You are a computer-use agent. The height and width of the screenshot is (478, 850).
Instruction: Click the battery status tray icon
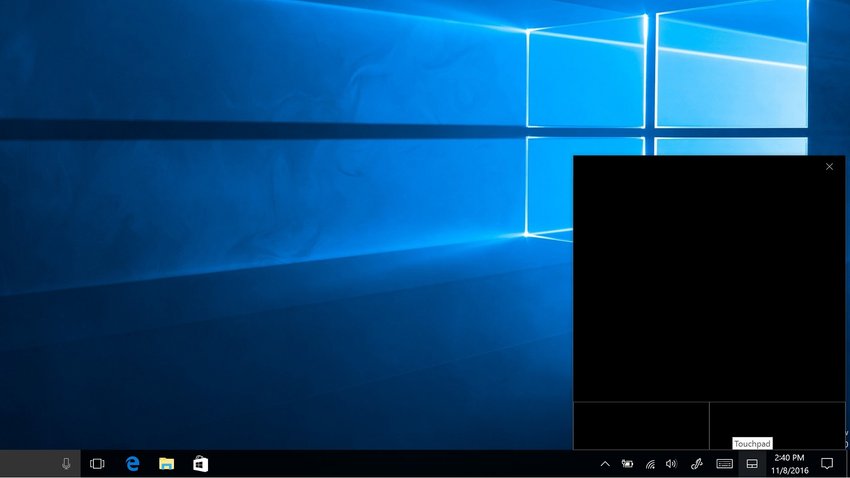click(627, 464)
